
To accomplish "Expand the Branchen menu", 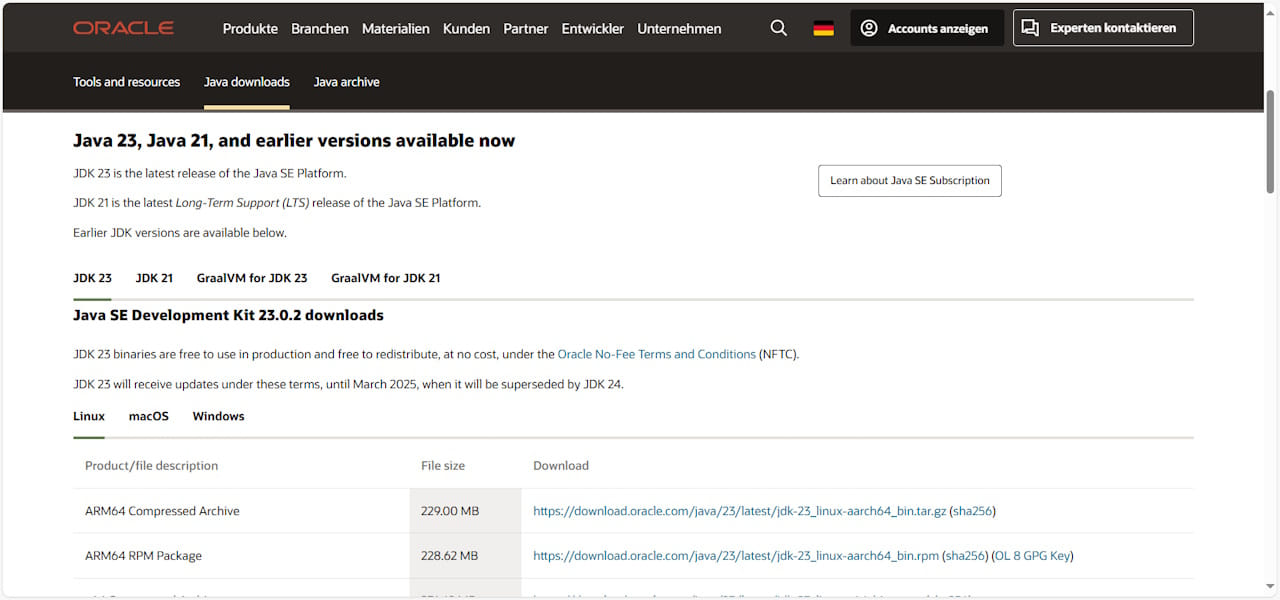I will pos(320,29).
